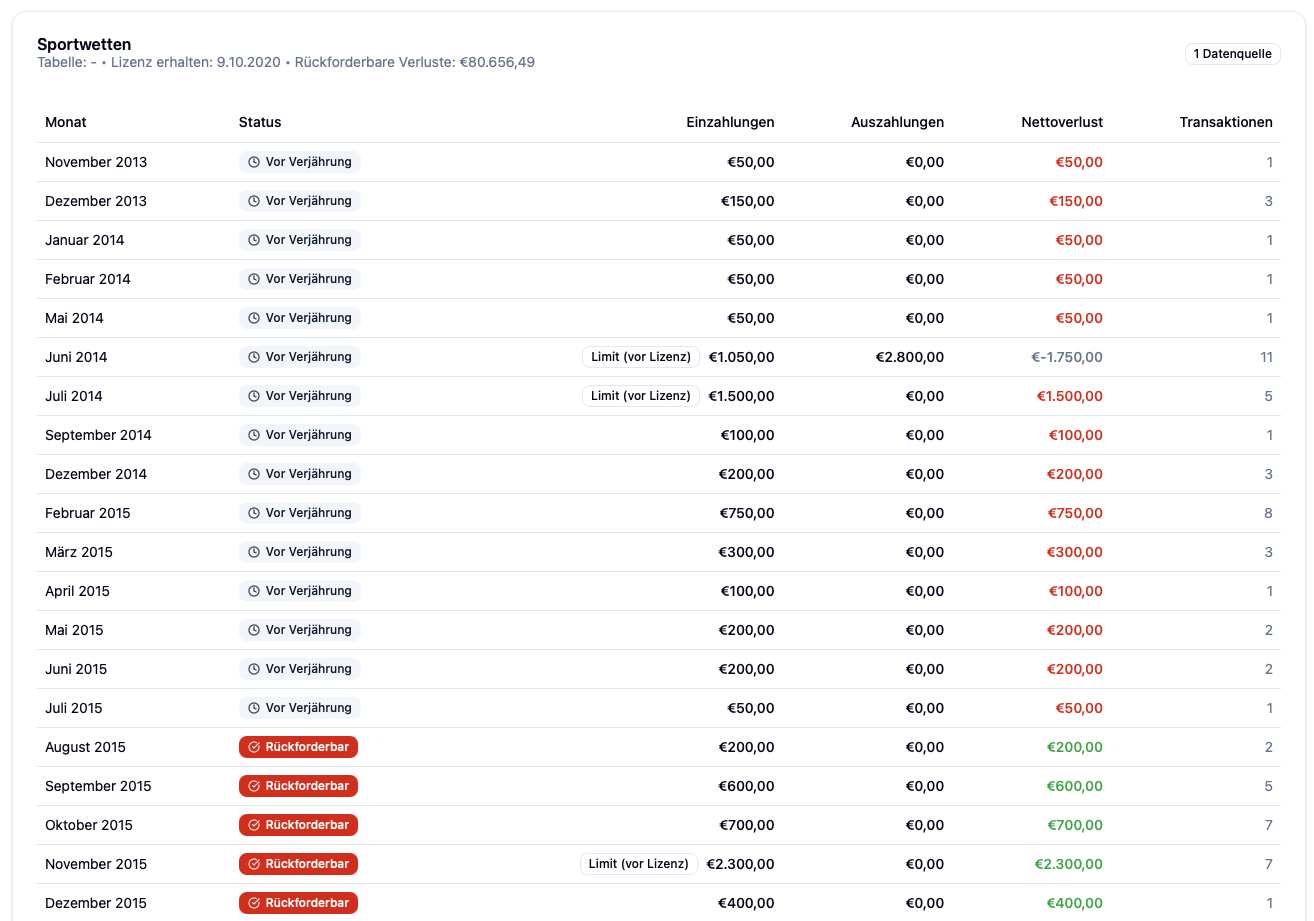Expand the Limit (vor Lizenz) tag on Juni 2014
Image resolution: width=1314 pixels, height=921 pixels.
pos(640,357)
